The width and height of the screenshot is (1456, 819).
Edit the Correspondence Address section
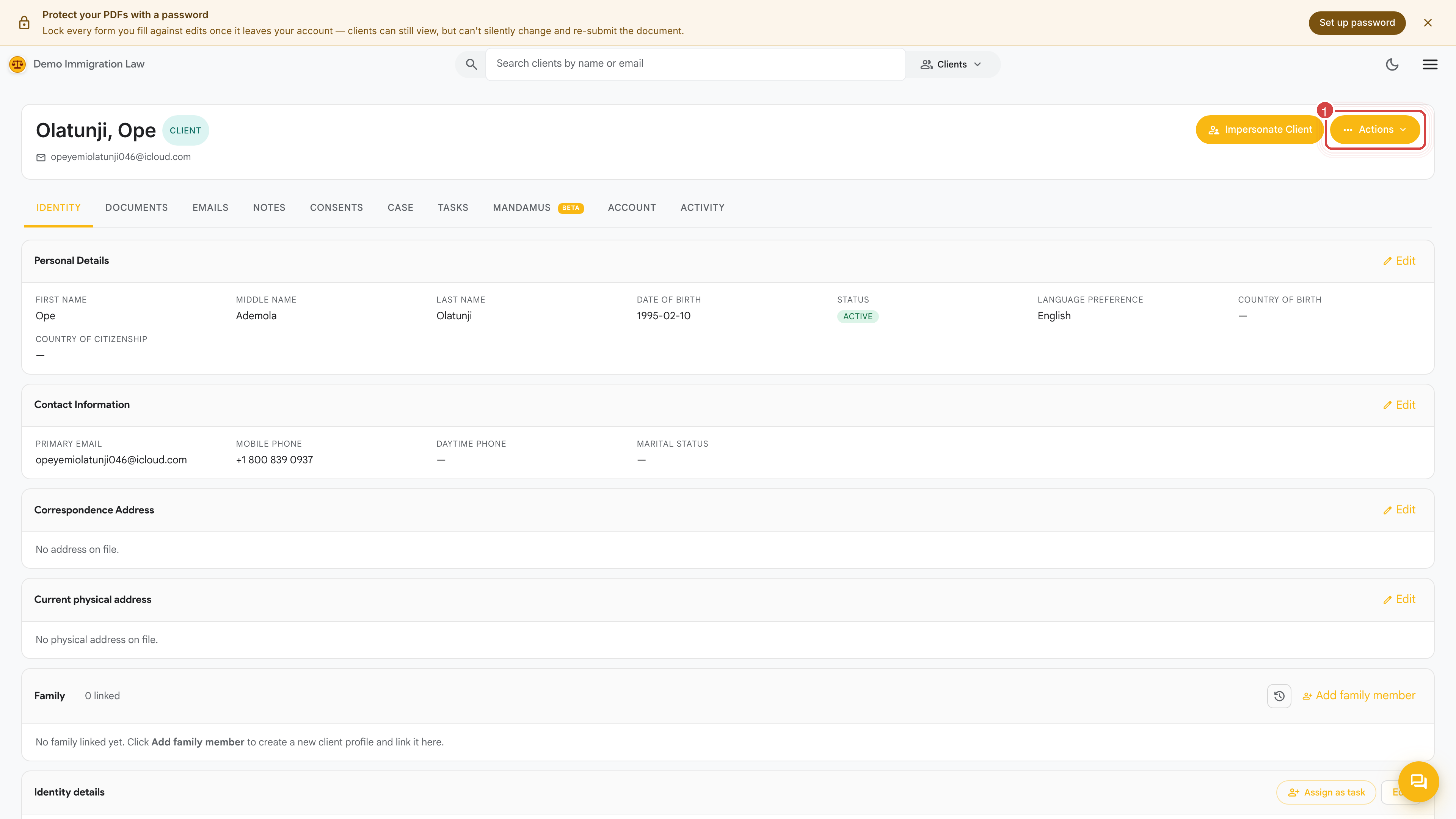pyautogui.click(x=1399, y=510)
